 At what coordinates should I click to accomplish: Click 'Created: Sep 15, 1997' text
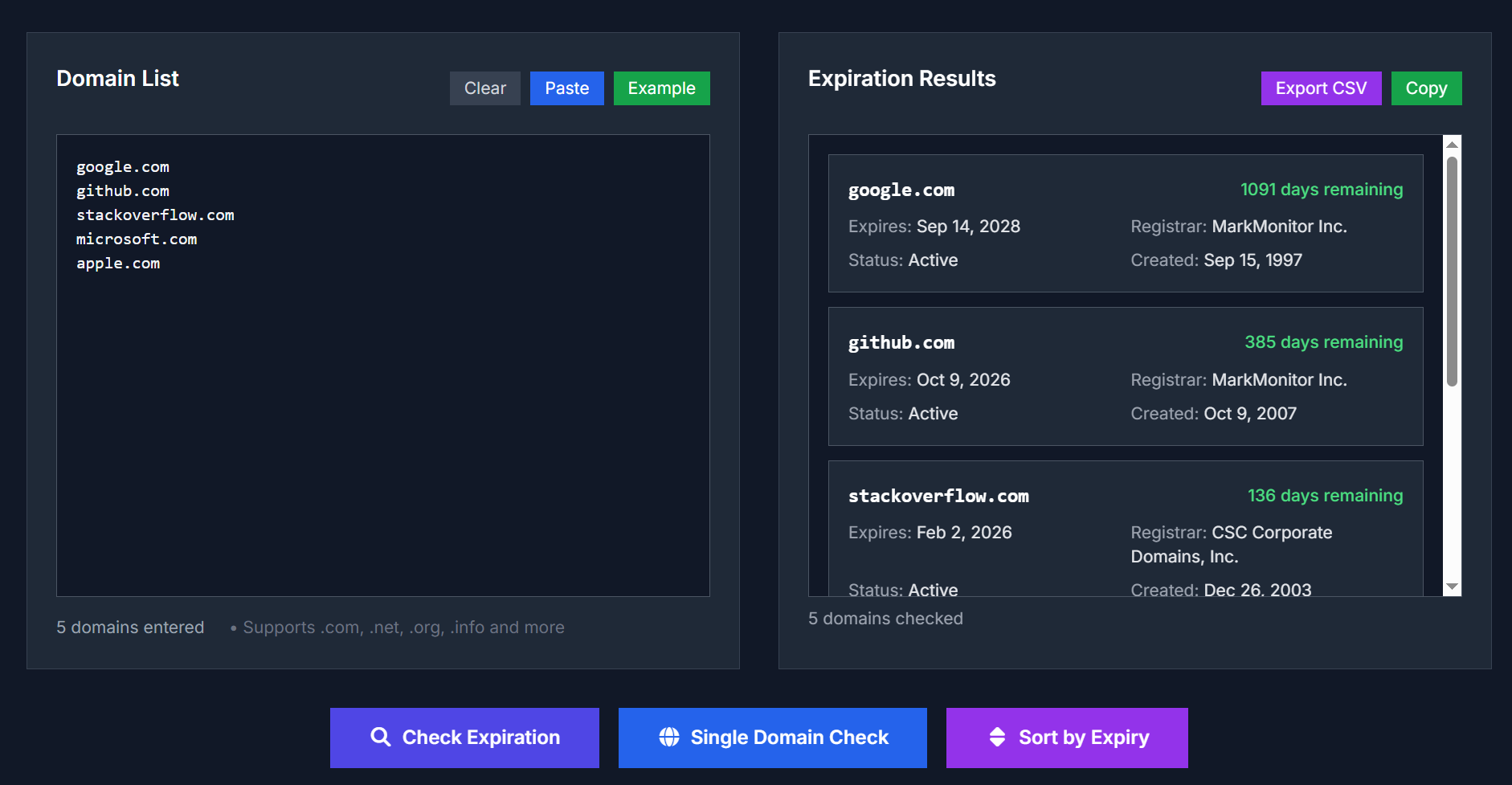coord(1216,260)
